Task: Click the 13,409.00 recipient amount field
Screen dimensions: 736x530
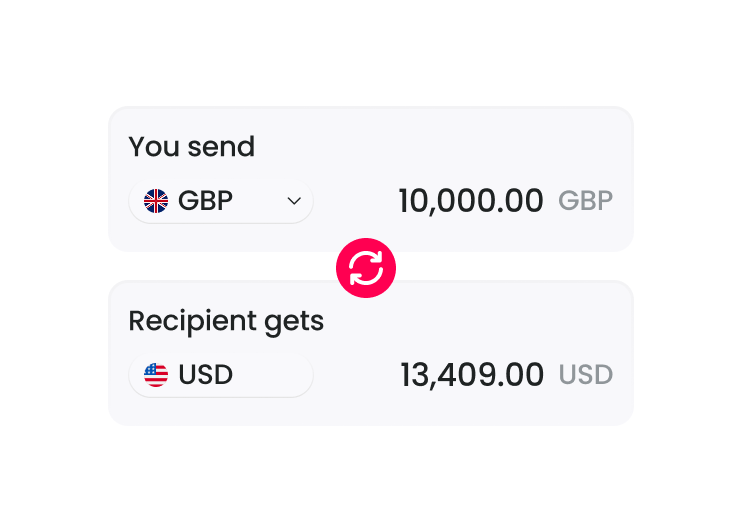Action: point(471,375)
